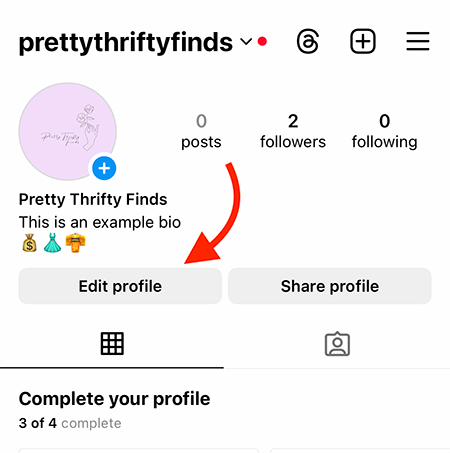Select the Pretty Thrifty Finds display name
Viewport: 450px width, 453px height.
pyautogui.click(x=93, y=199)
